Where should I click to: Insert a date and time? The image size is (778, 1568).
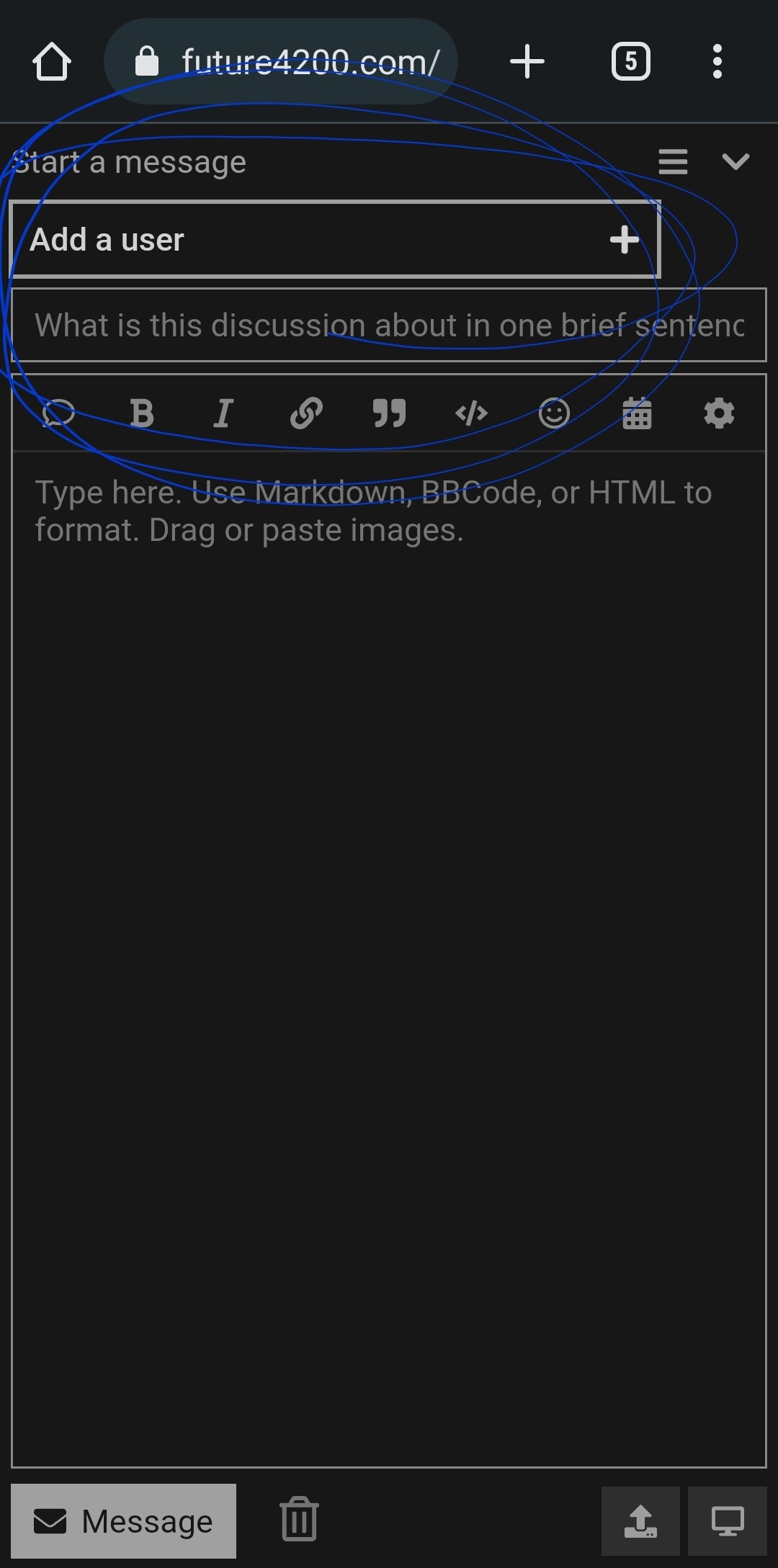pyautogui.click(x=637, y=413)
